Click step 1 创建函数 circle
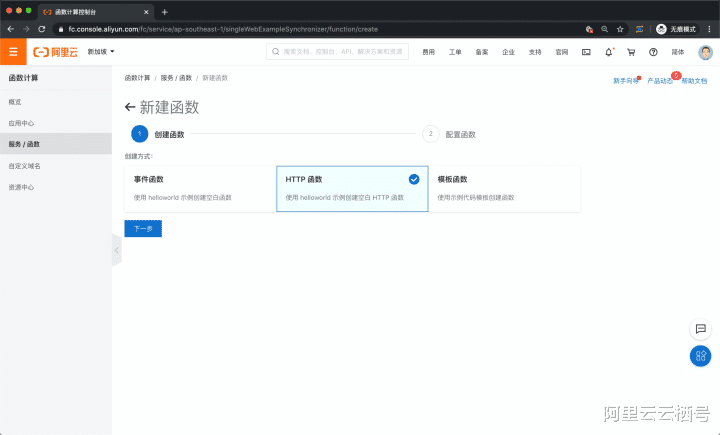Screen dimensions: 720x435 [140, 134]
